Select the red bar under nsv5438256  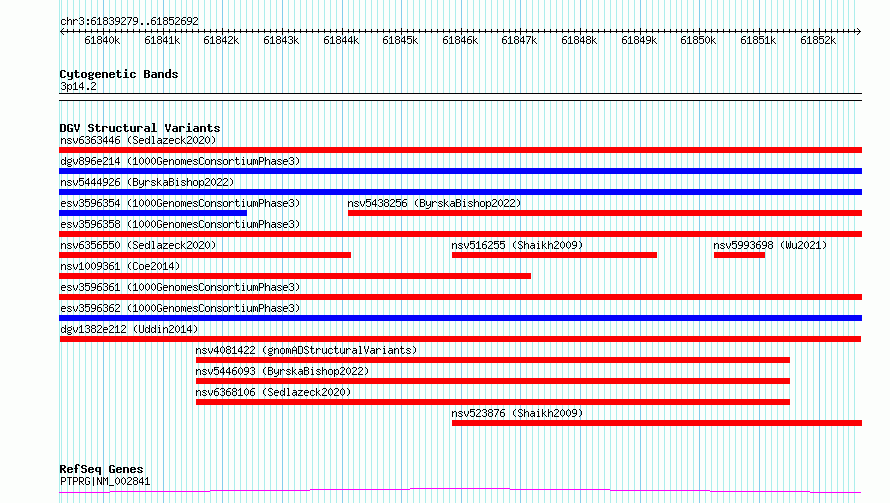coord(605,213)
